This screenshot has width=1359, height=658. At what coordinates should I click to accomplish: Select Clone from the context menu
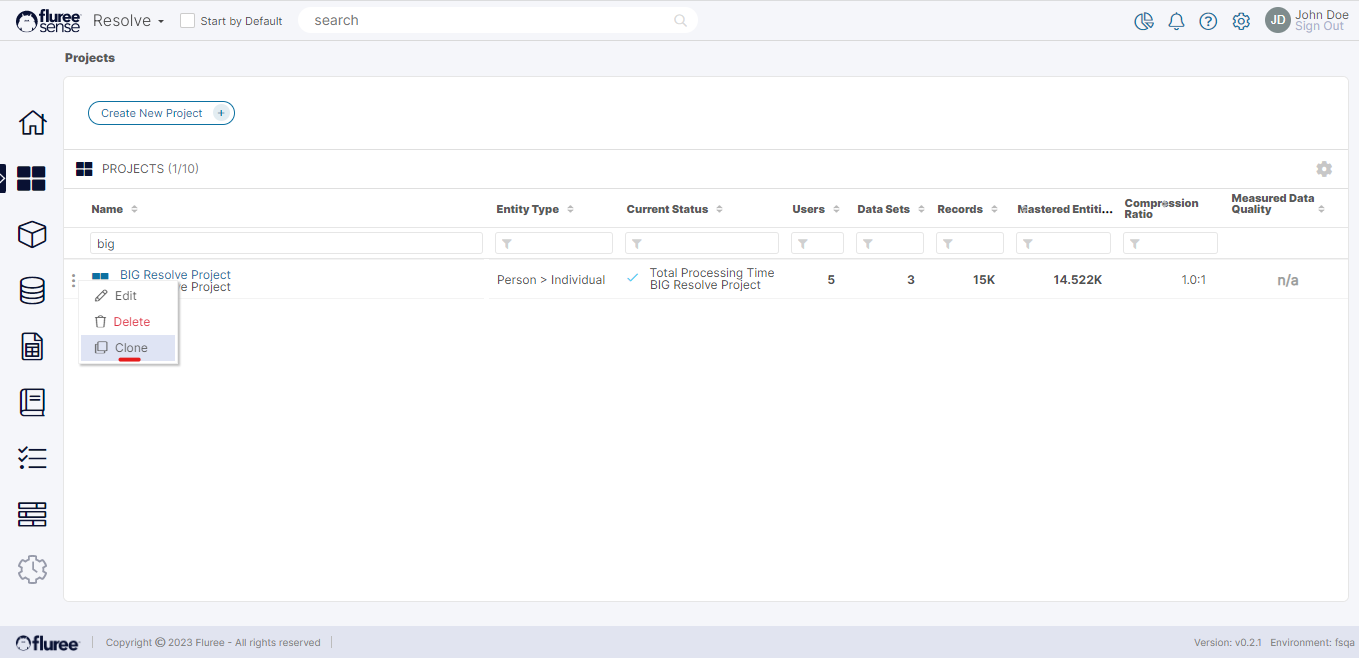coord(130,348)
